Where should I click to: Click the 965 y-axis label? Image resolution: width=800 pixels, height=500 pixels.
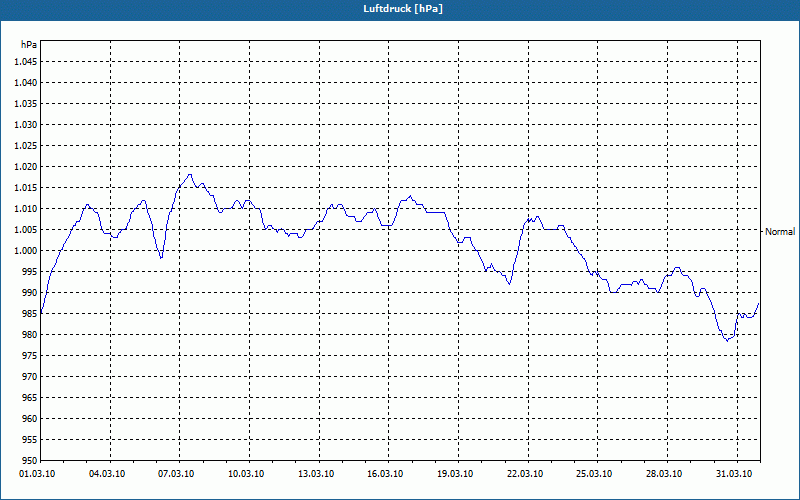tap(30, 398)
